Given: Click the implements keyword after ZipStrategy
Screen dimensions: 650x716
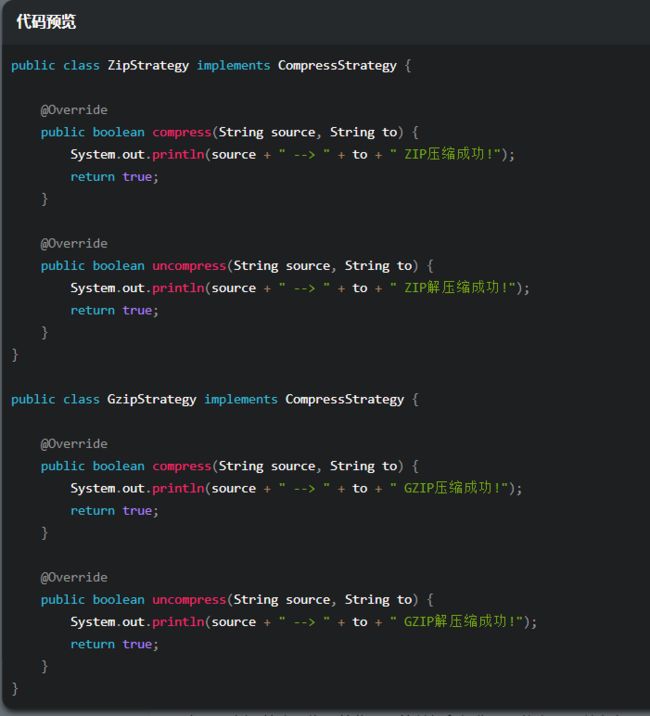Looking at the screenshot, I should click(233, 65).
